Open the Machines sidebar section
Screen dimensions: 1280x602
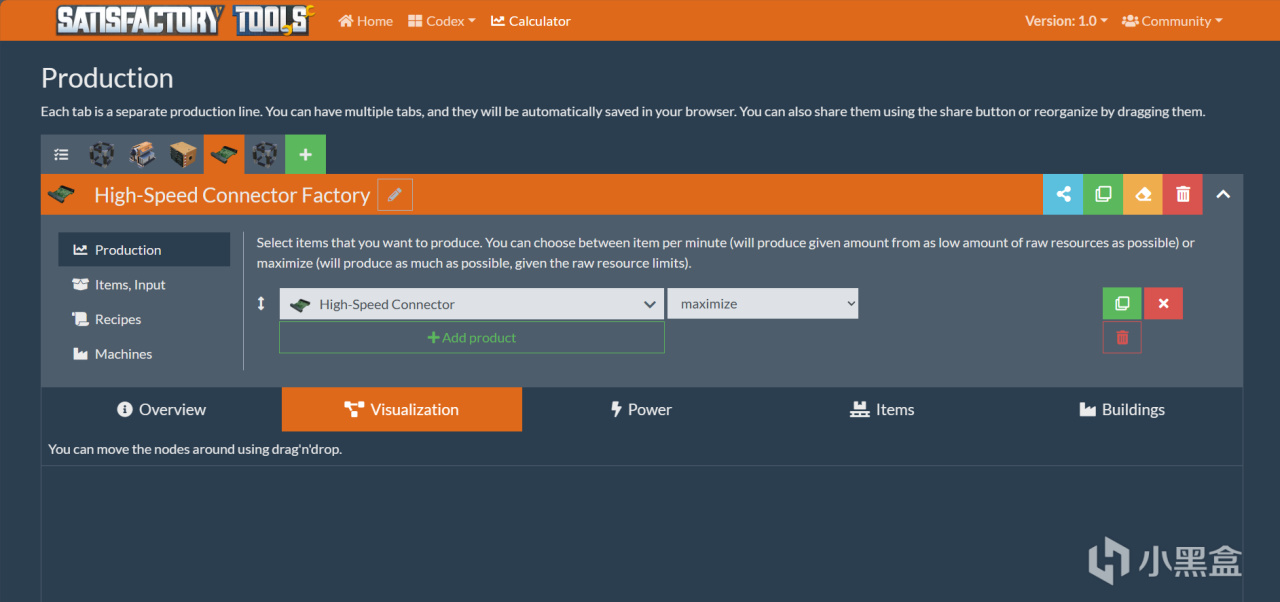pos(144,354)
